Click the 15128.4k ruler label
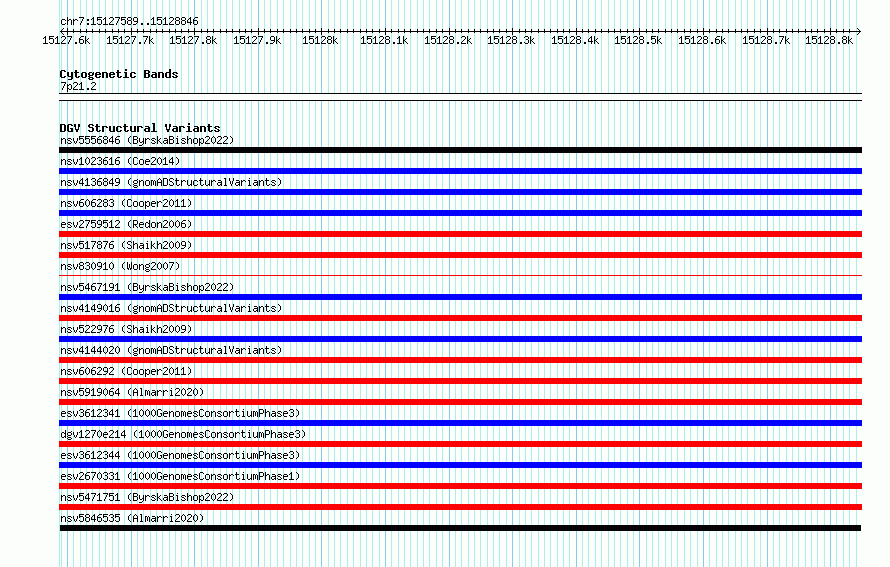This screenshot has height=567, width=890. (575, 40)
